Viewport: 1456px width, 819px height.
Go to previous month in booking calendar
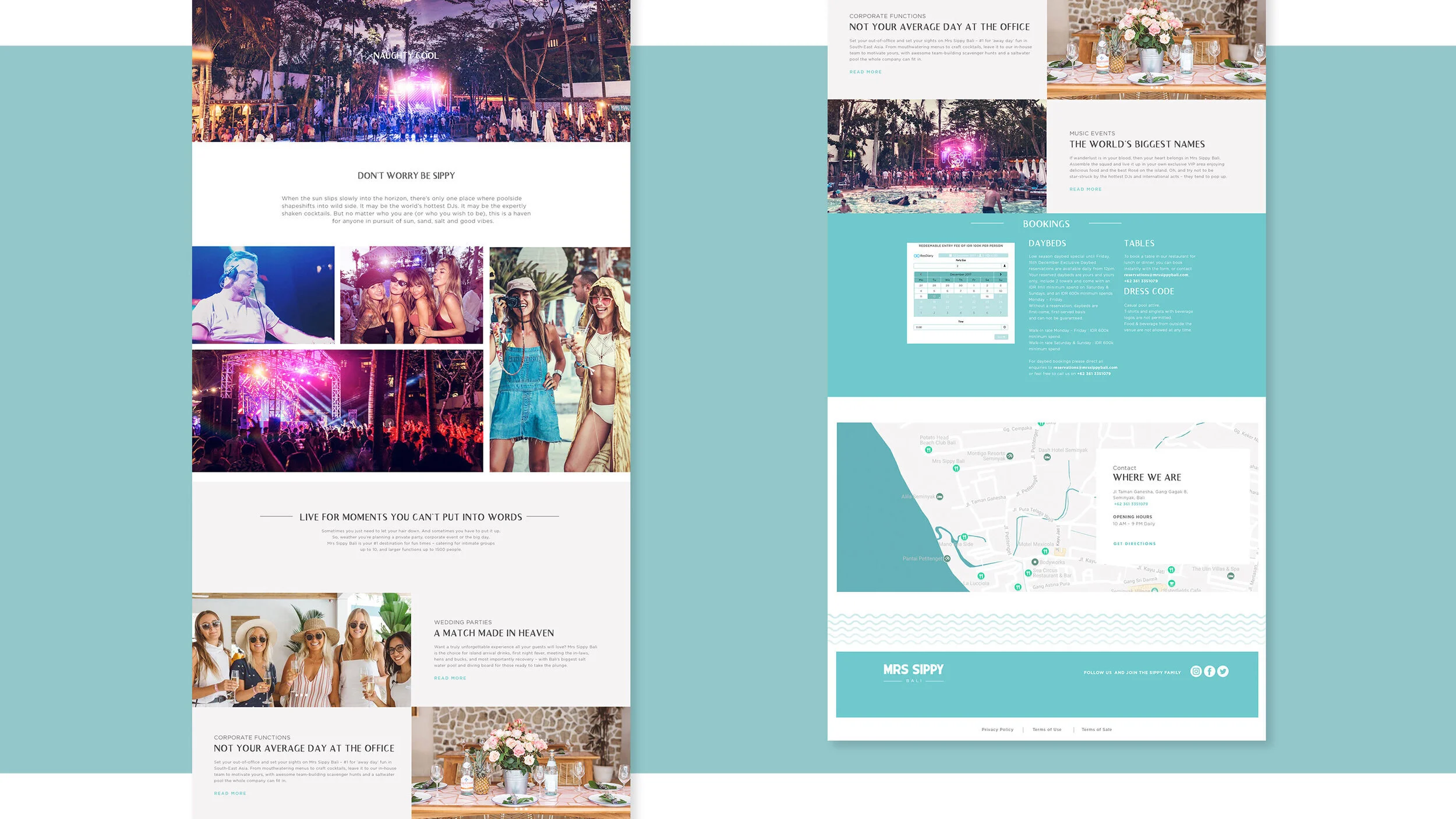(921, 274)
